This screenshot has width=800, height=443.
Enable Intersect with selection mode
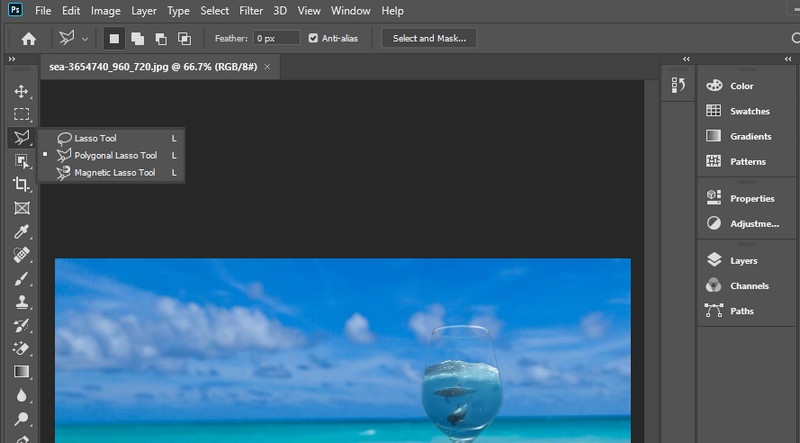[x=184, y=39]
